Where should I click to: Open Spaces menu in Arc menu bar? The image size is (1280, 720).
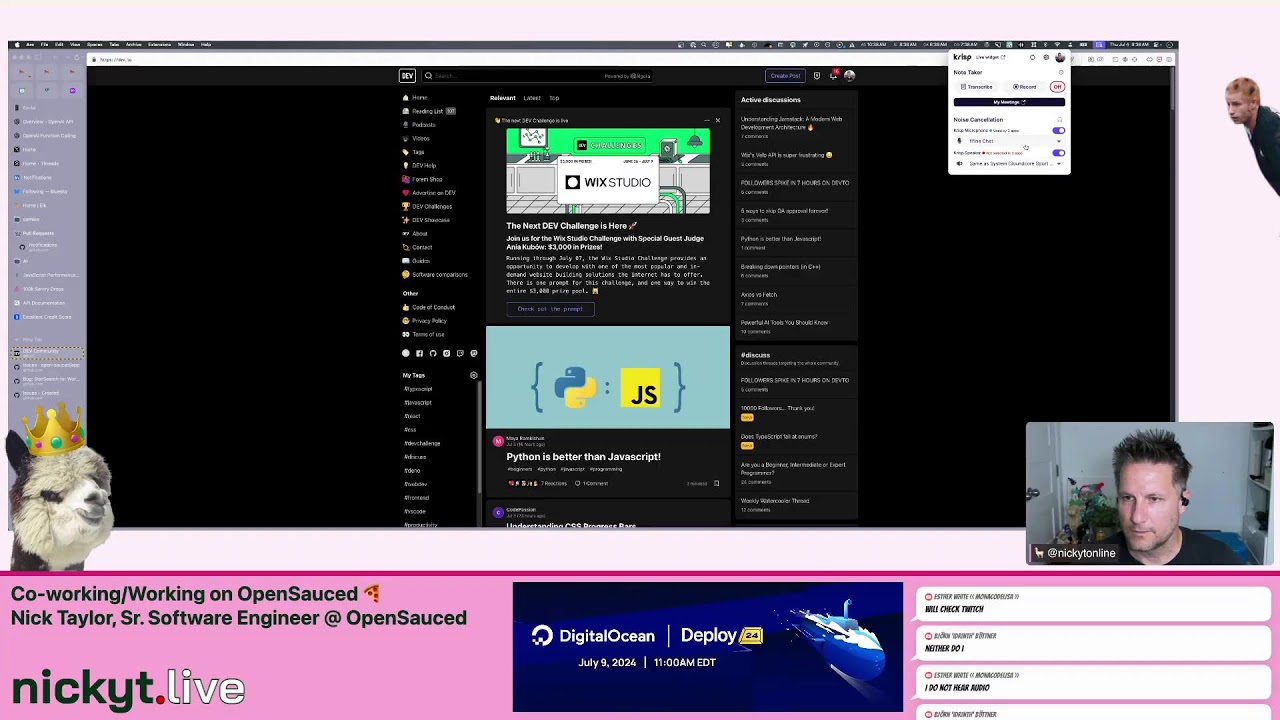[x=94, y=44]
